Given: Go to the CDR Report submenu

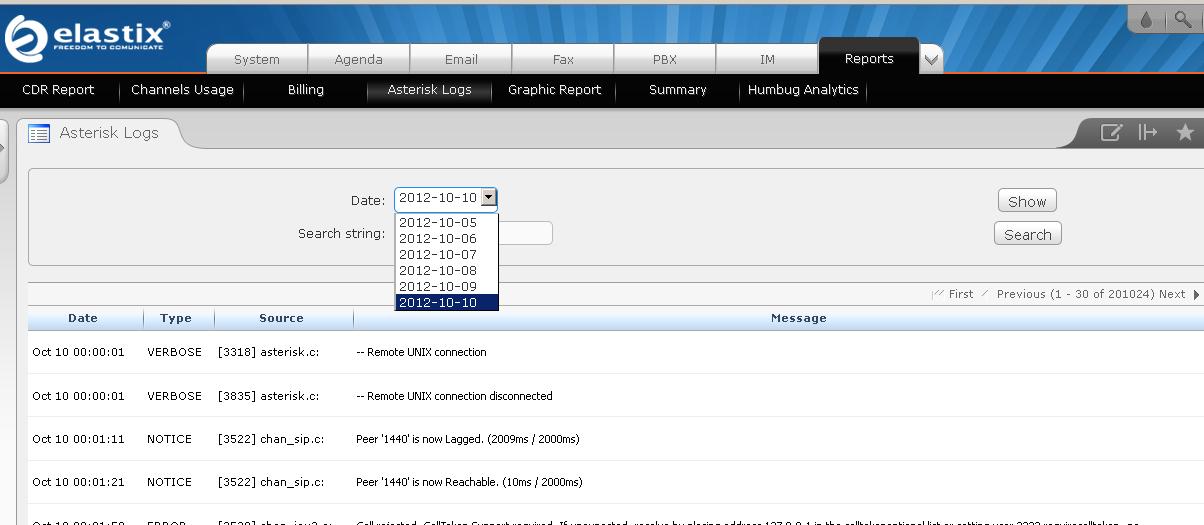Looking at the screenshot, I should pyautogui.click(x=58, y=90).
